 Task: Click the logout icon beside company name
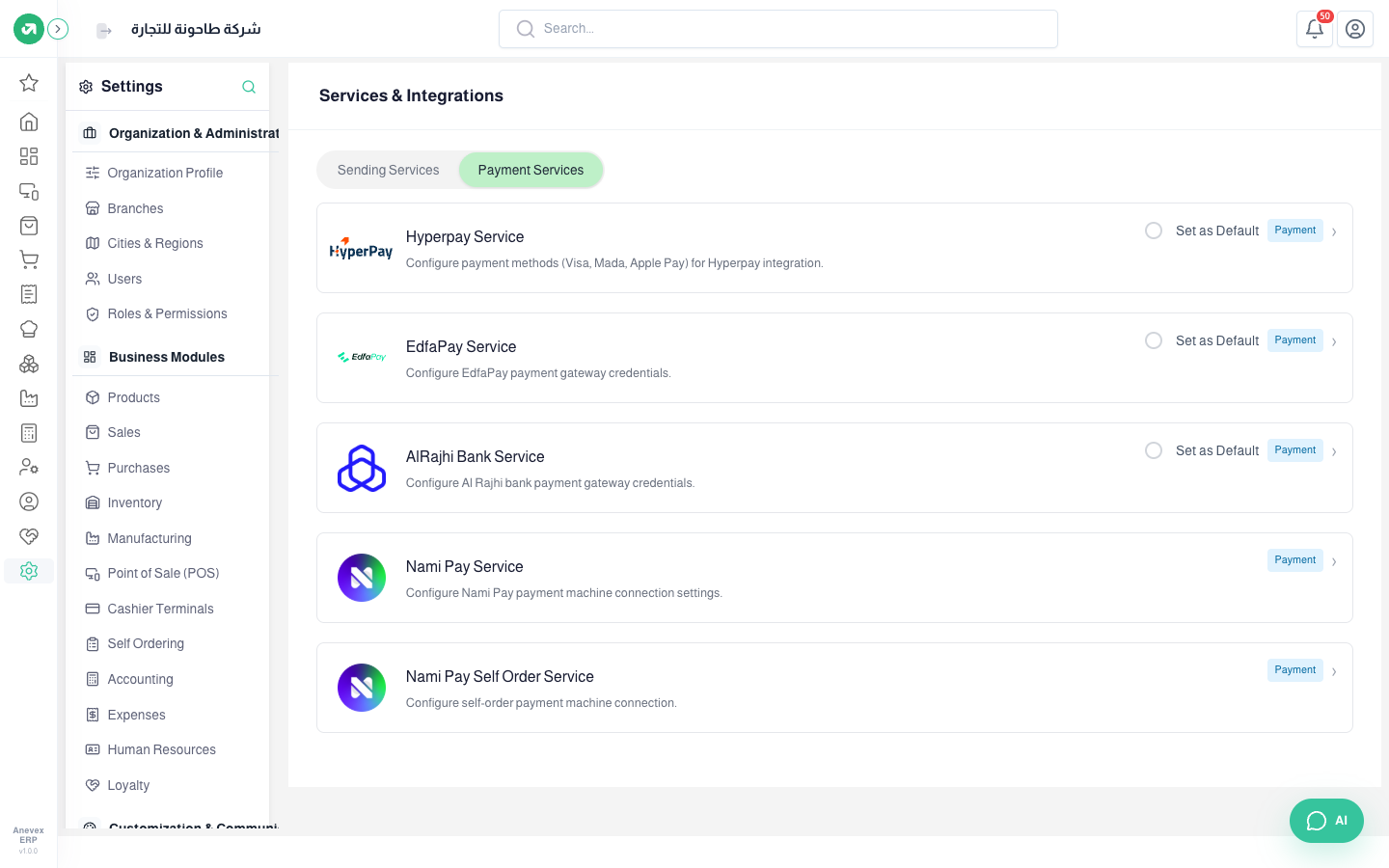pyautogui.click(x=104, y=30)
